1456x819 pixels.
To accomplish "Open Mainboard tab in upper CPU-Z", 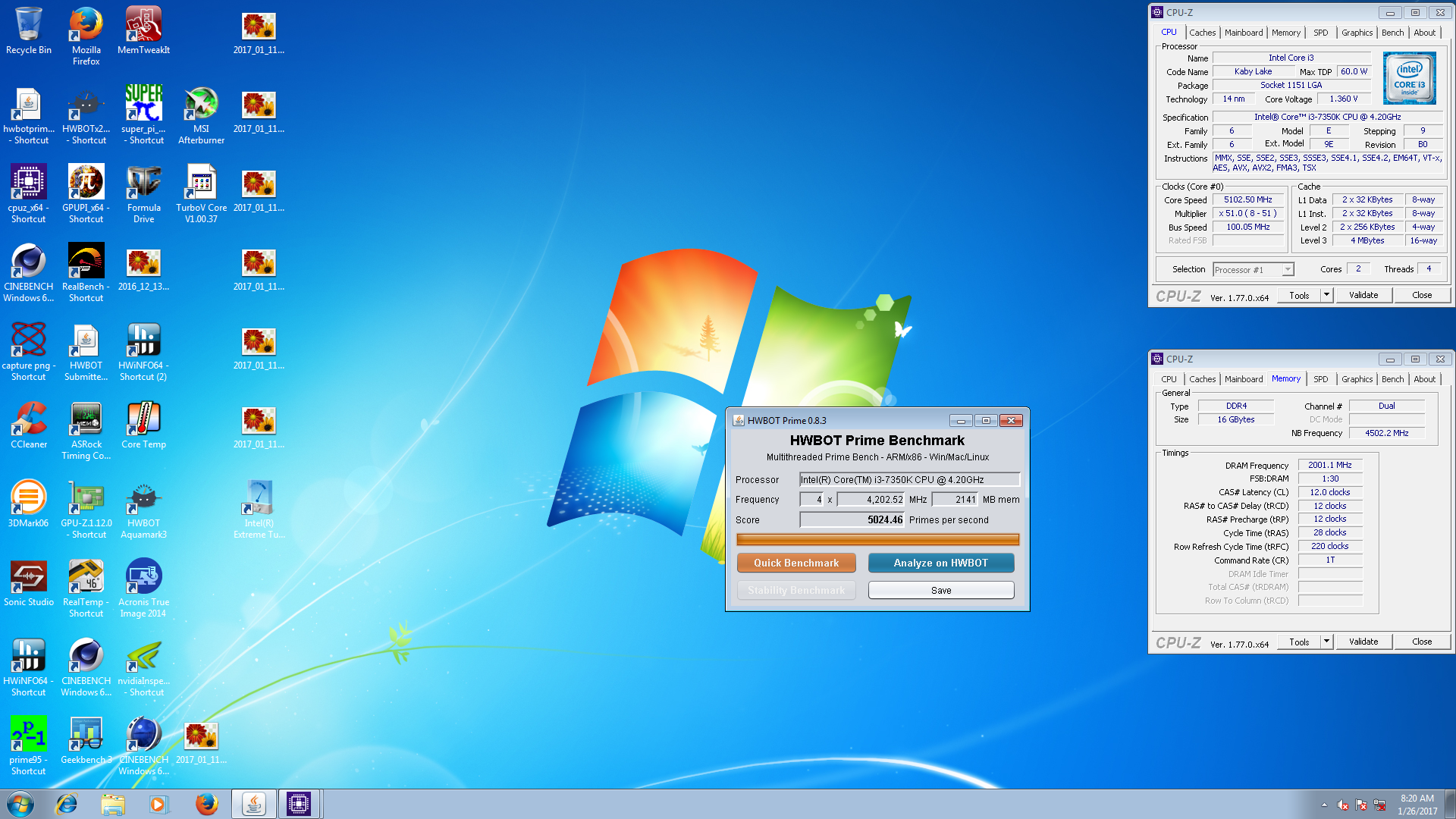I will (x=1244, y=33).
